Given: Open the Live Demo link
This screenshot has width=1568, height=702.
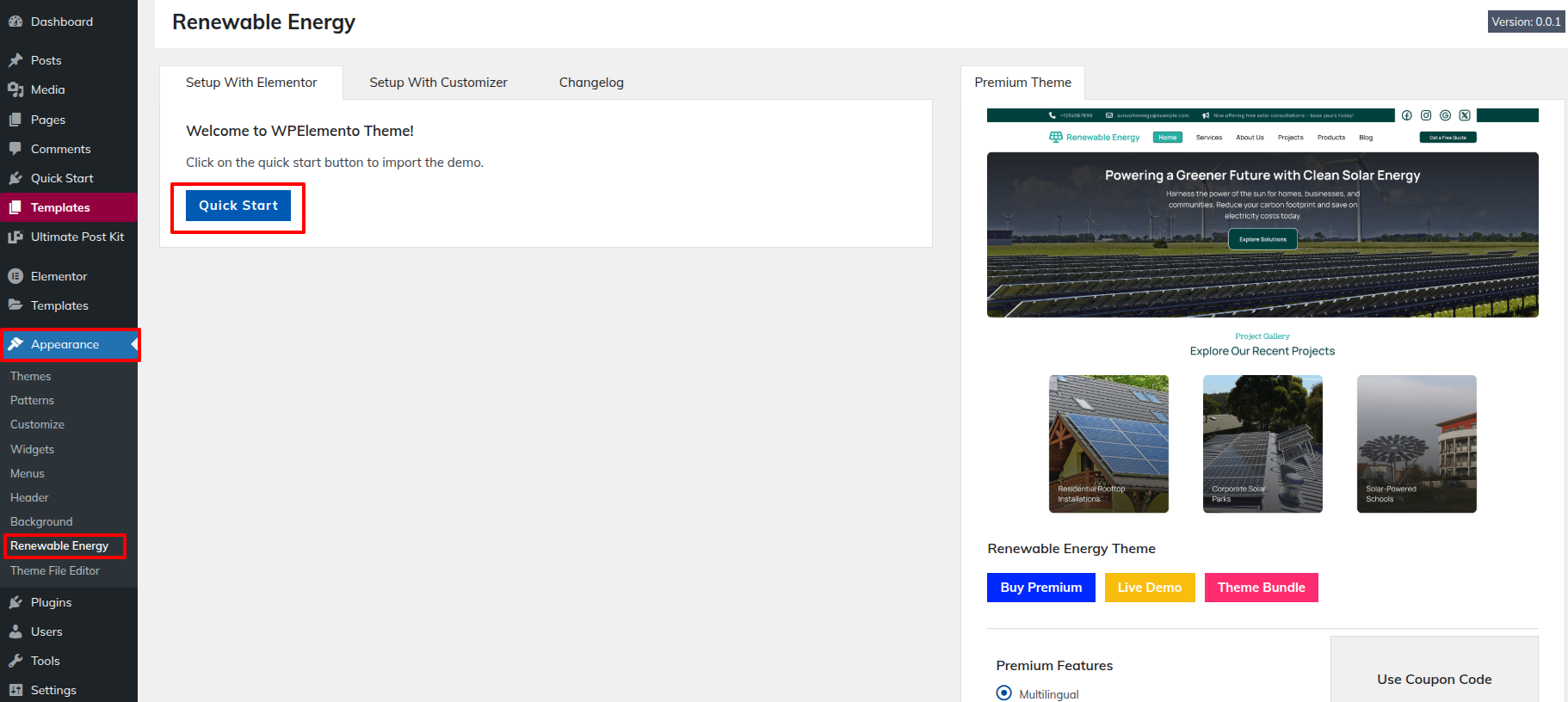Looking at the screenshot, I should 1149,588.
